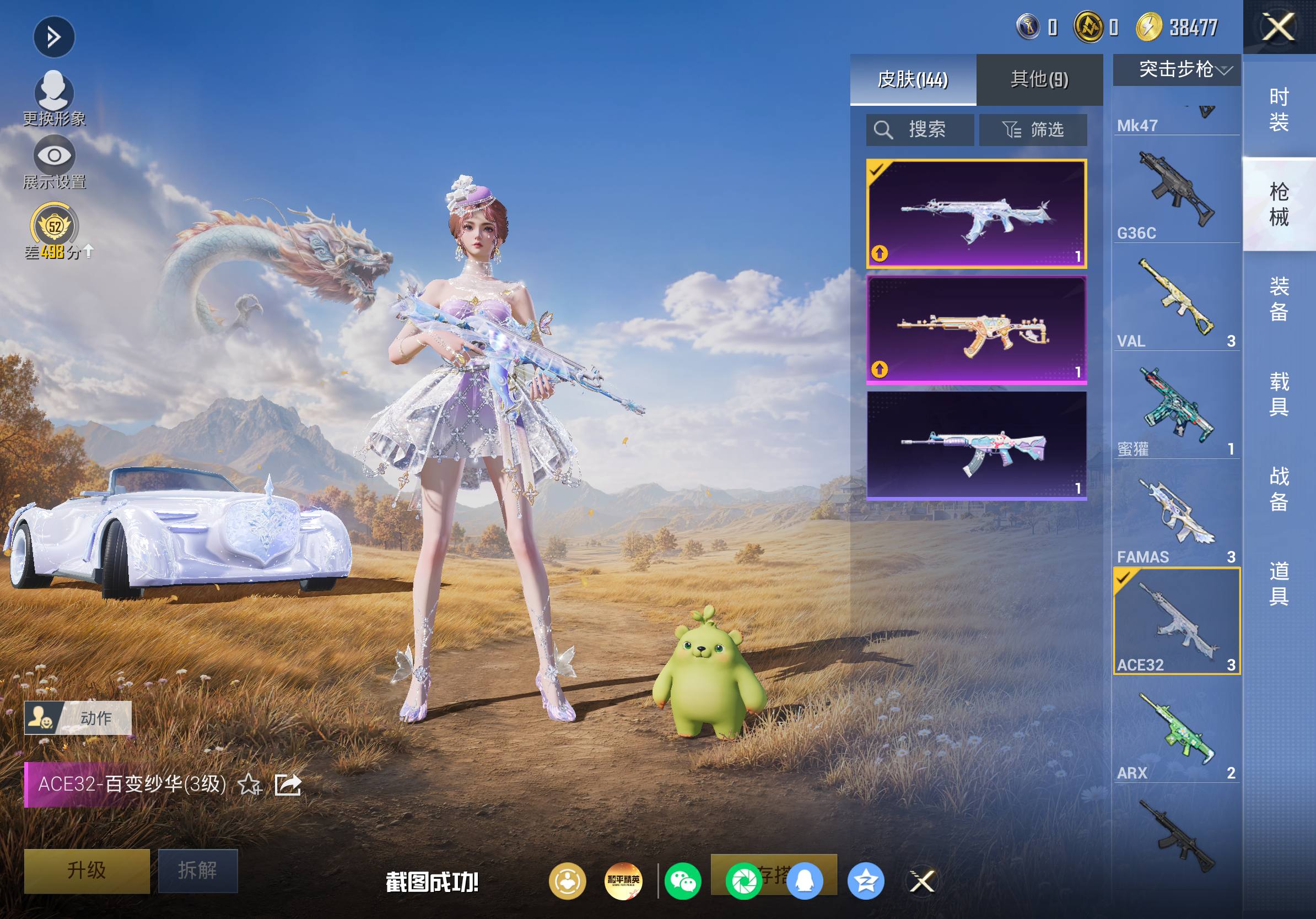Select the VAL weapon in list

click(x=1177, y=298)
